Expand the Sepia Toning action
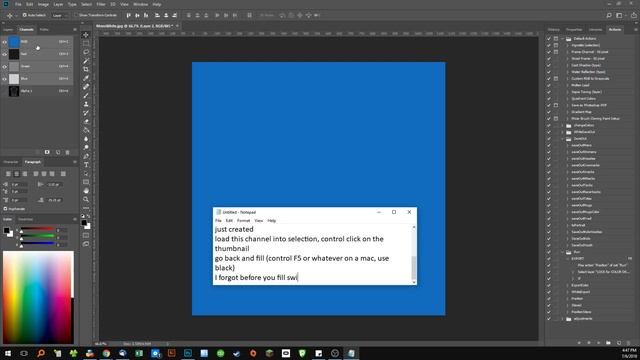 click(567, 92)
